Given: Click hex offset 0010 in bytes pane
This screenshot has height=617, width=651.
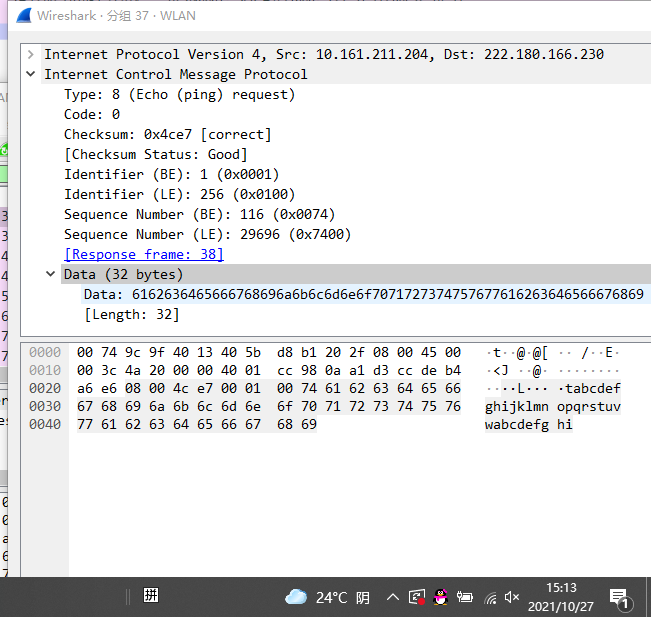Looking at the screenshot, I should 45,370.
